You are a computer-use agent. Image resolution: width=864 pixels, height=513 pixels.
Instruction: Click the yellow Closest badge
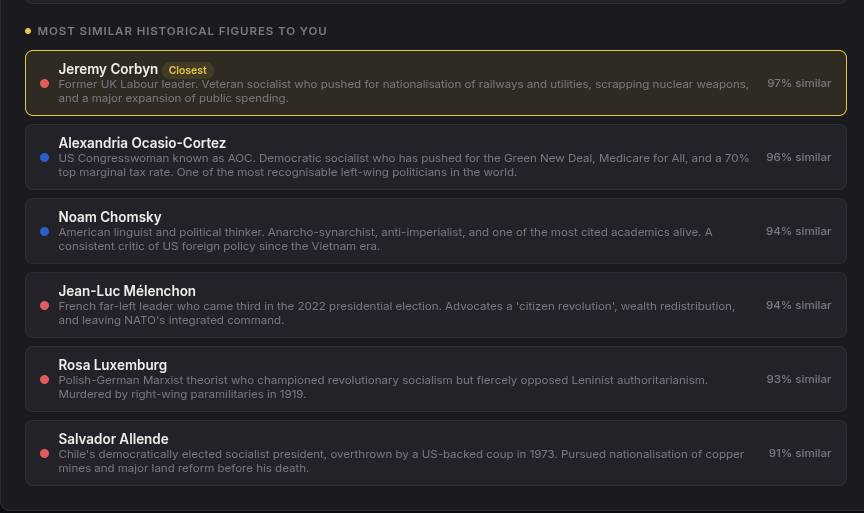[187, 70]
